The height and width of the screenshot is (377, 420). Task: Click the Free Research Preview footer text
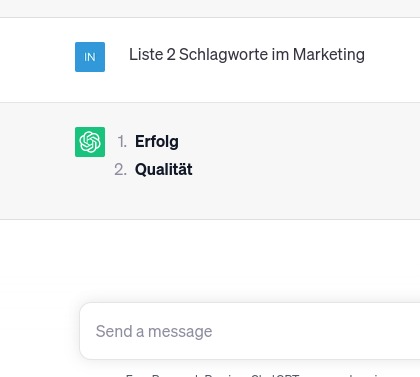tap(187, 375)
